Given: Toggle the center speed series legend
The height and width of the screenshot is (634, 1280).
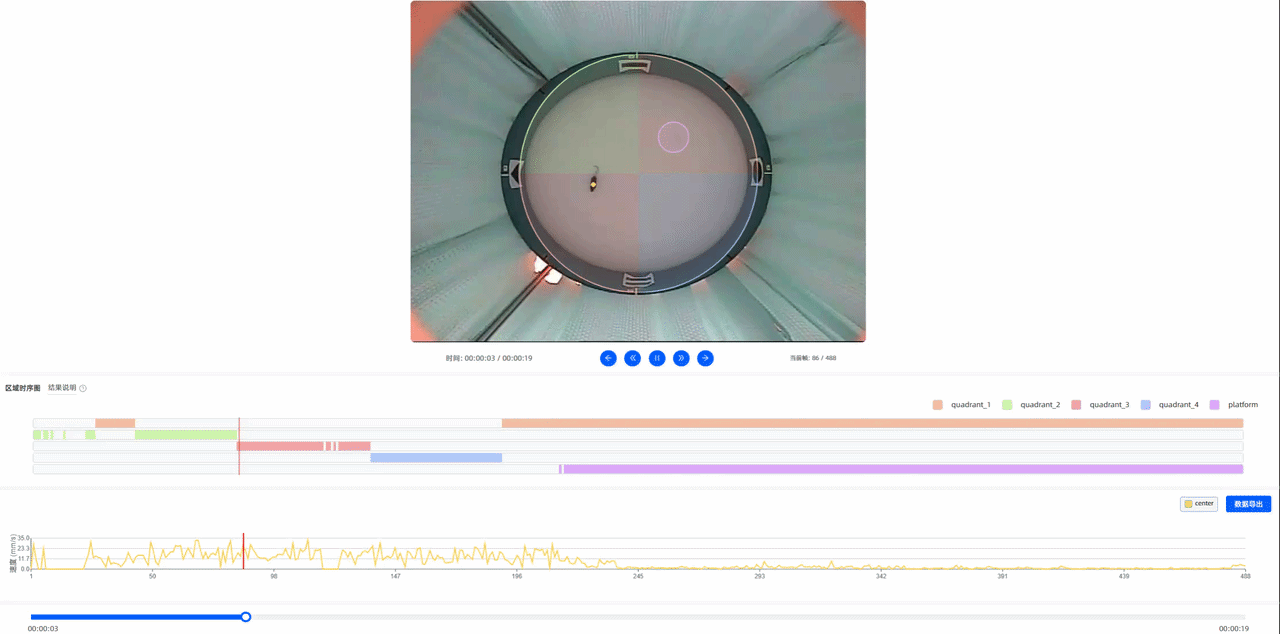Looking at the screenshot, I should coord(1198,504).
